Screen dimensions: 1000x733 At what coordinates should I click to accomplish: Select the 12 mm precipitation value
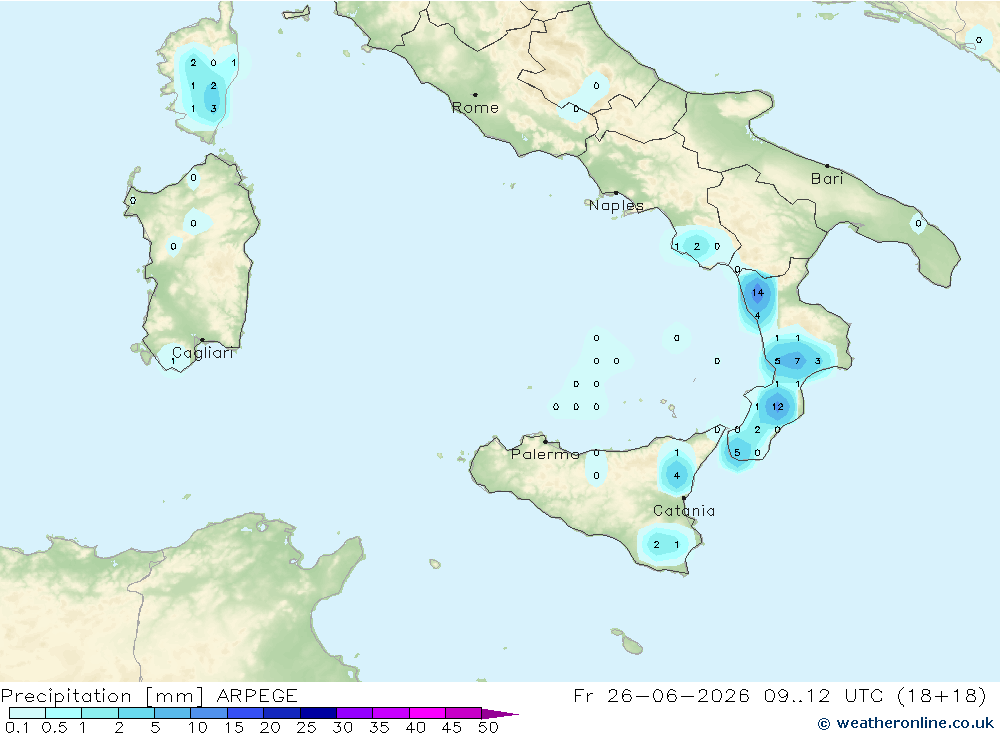(x=777, y=406)
